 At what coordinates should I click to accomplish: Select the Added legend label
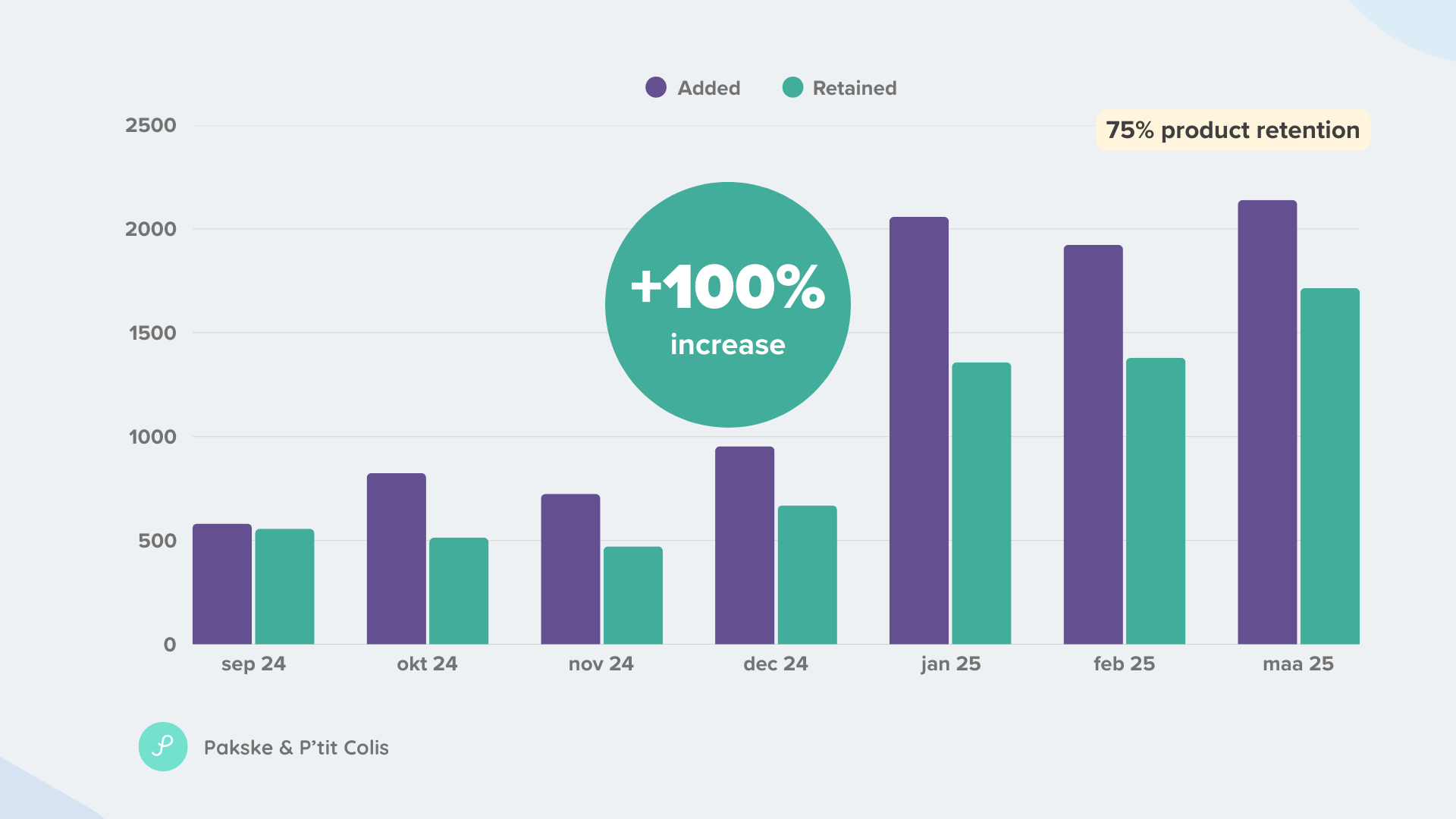pyautogui.click(x=709, y=88)
